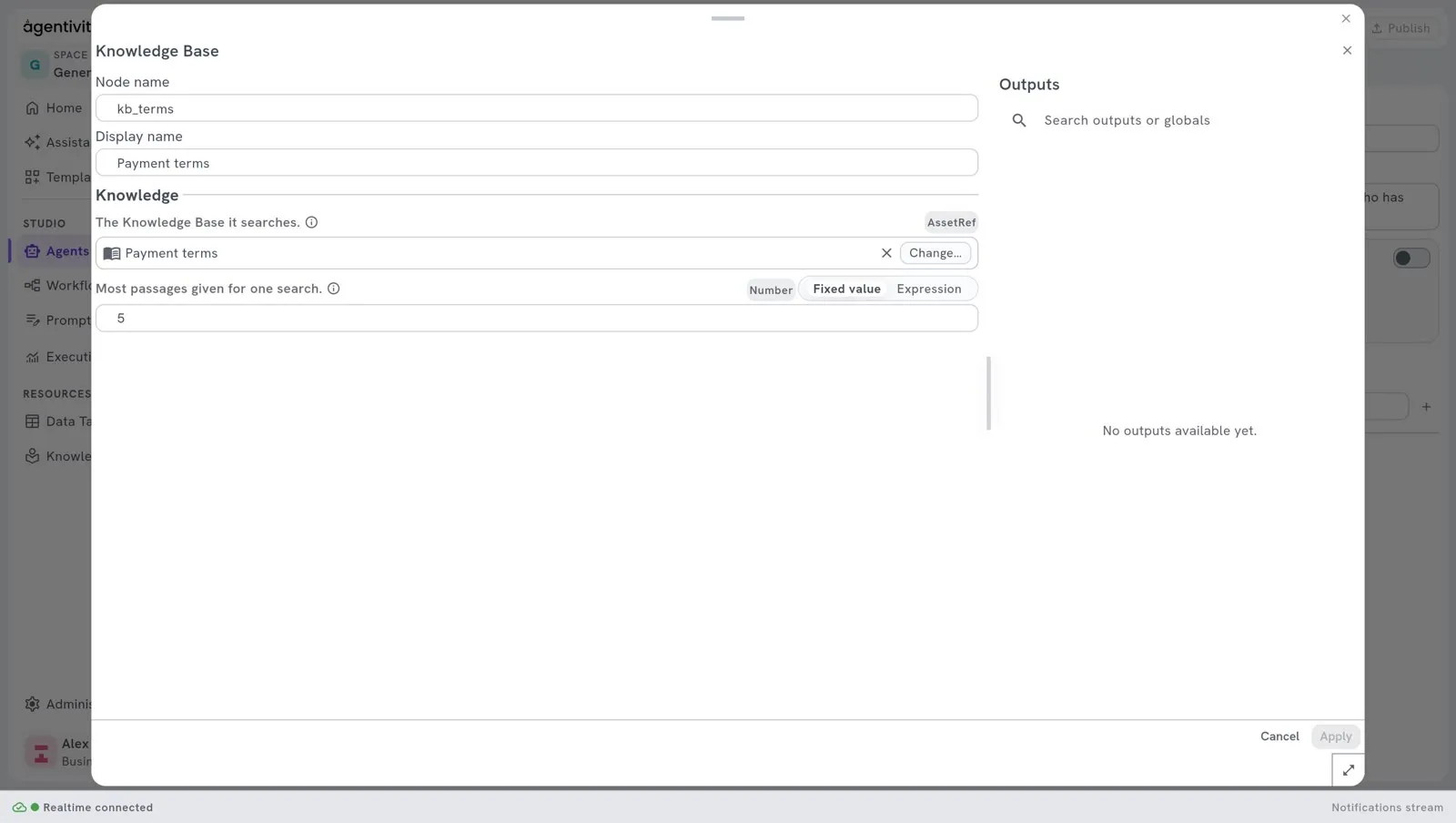
Task: Click the Assistant sparkle icon
Action: coord(32,142)
